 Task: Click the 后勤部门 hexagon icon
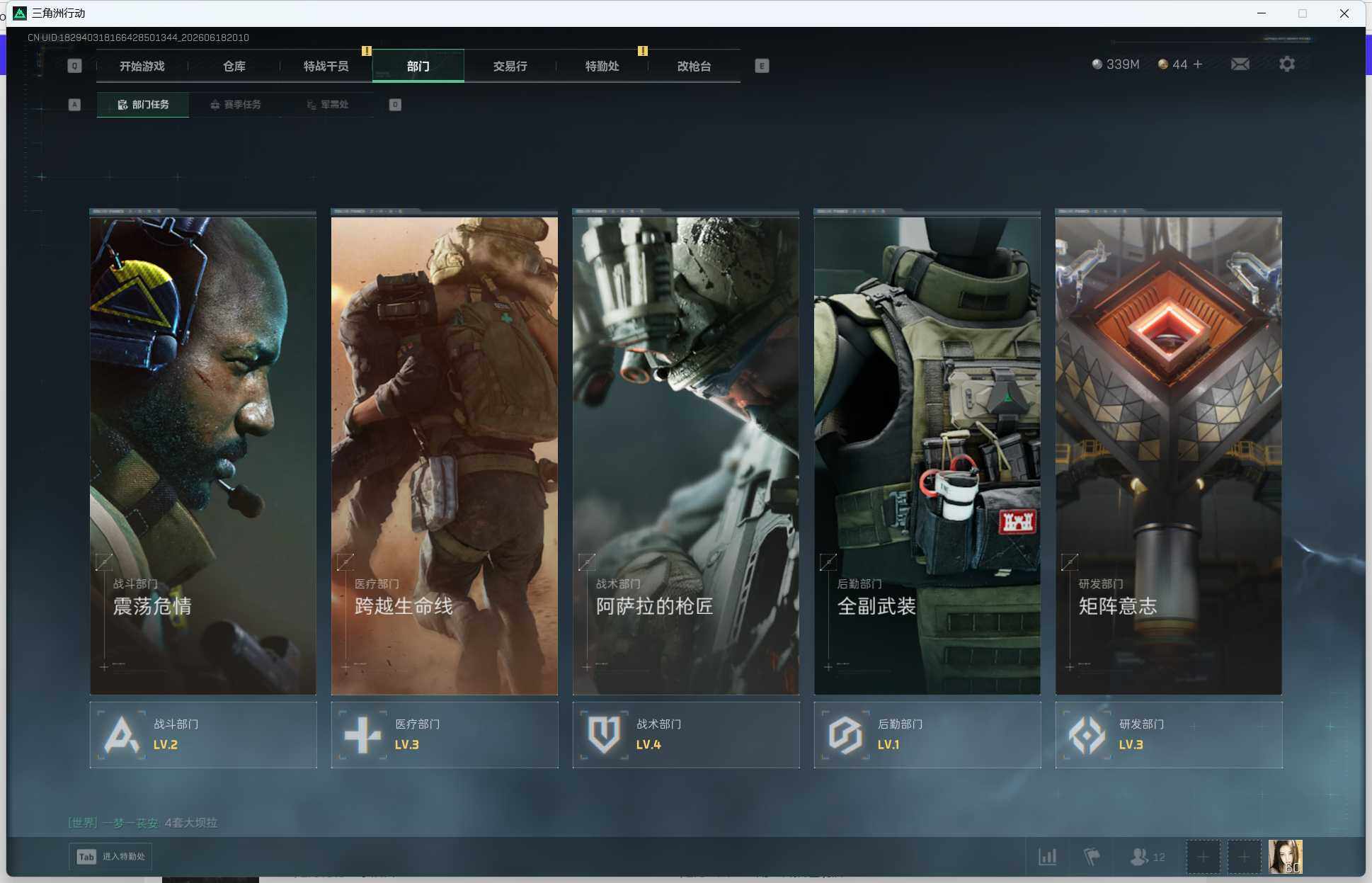pyautogui.click(x=845, y=735)
